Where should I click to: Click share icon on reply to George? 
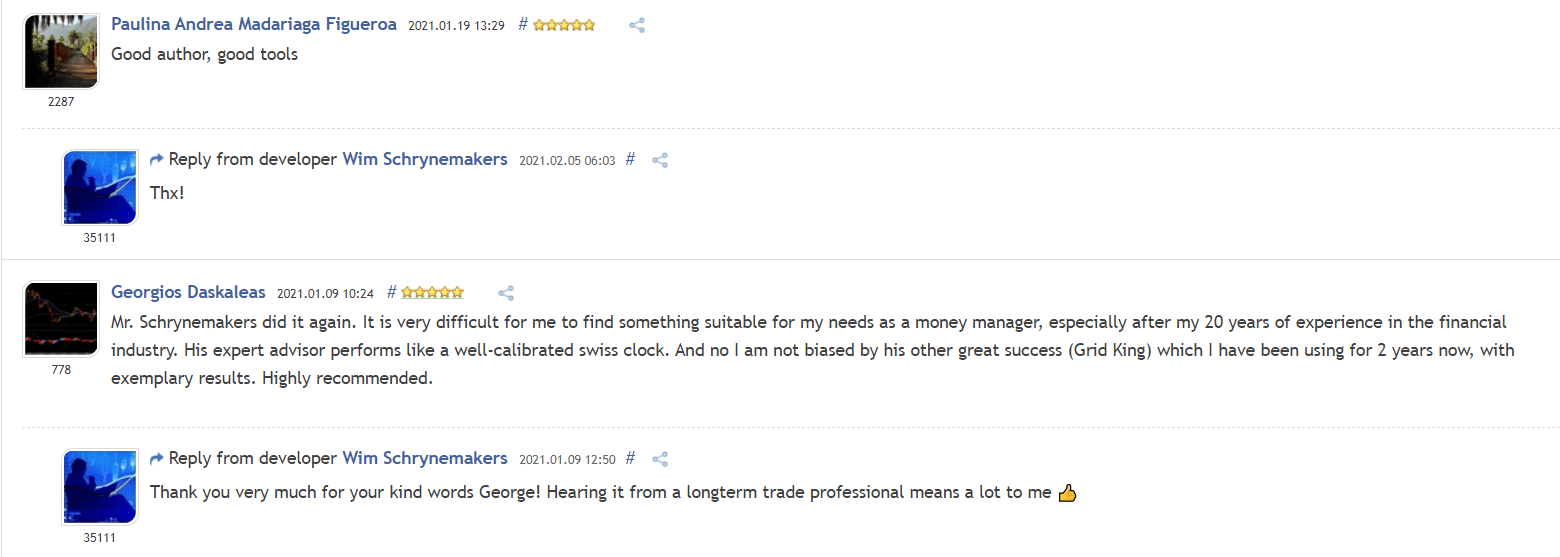coord(660,459)
